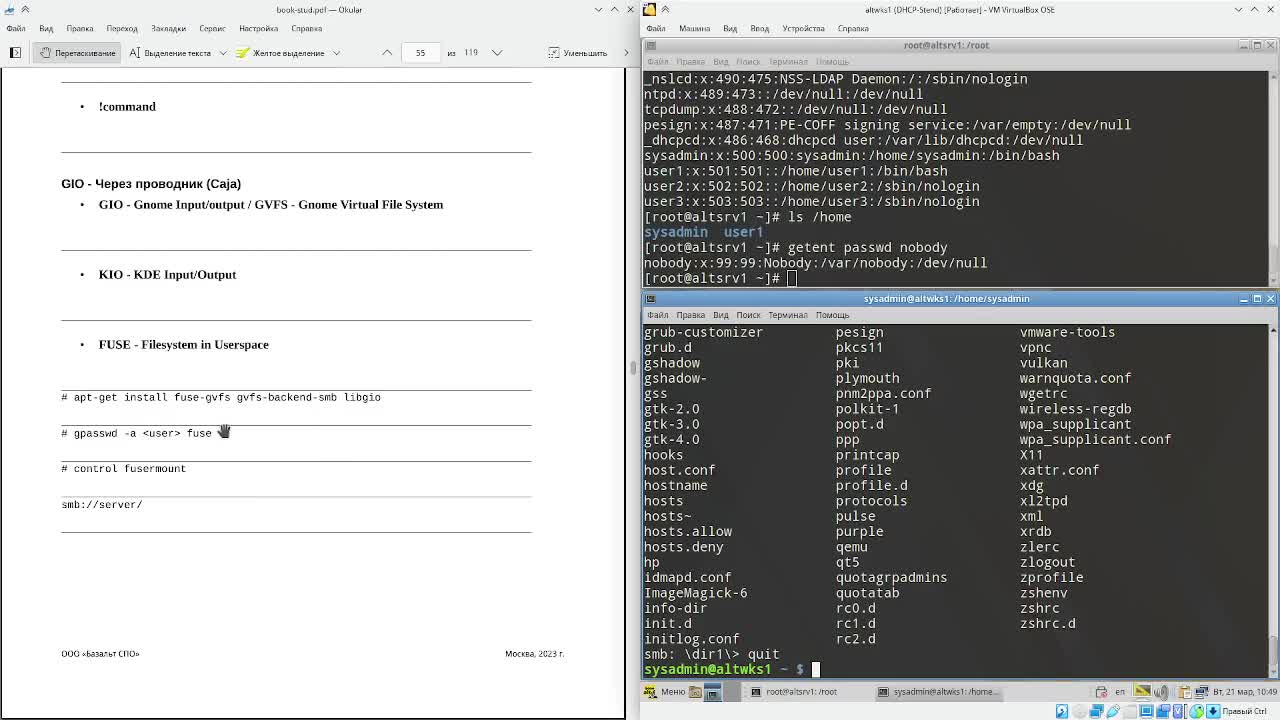Click 'smb://server/' text in the PDF

(x=102, y=504)
